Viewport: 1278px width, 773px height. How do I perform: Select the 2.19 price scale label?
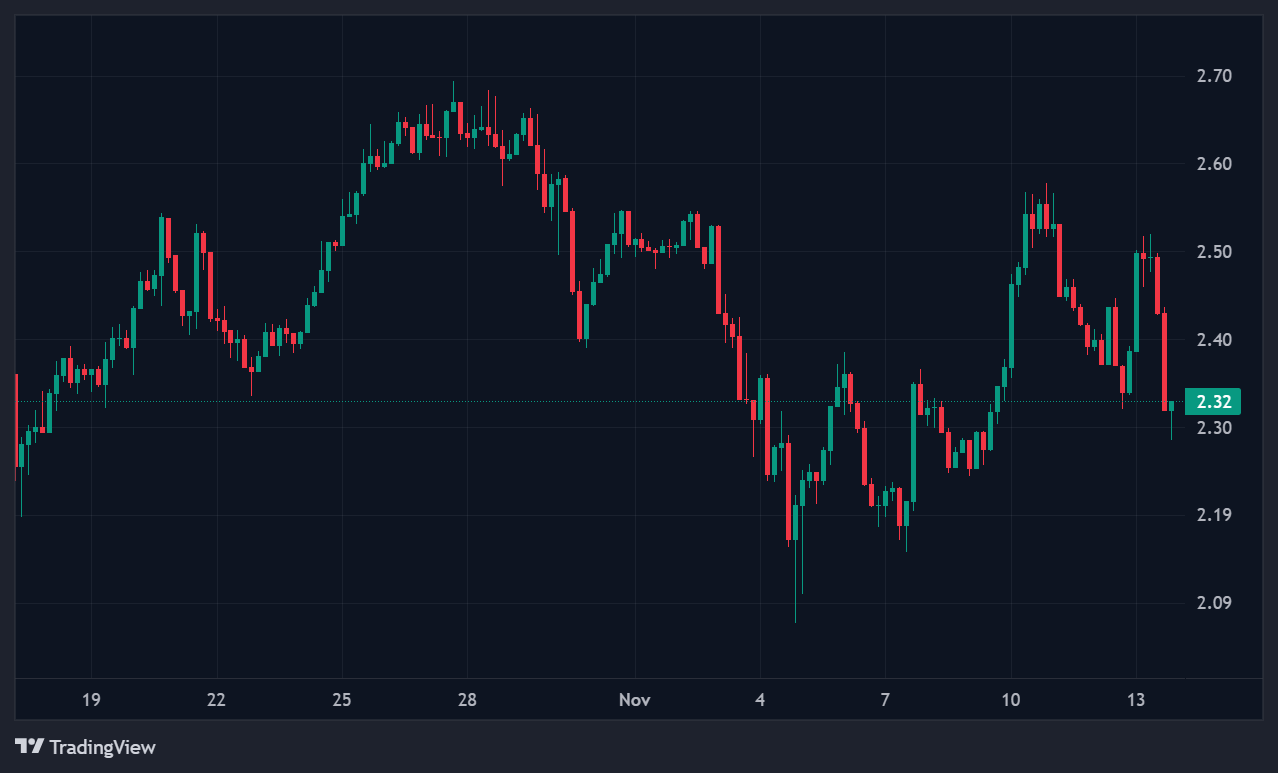pyautogui.click(x=1213, y=515)
